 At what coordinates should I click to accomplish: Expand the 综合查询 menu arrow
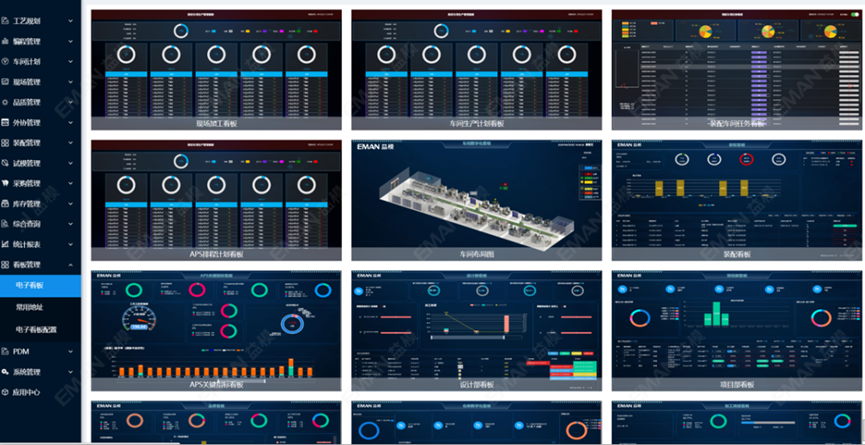coord(73,224)
